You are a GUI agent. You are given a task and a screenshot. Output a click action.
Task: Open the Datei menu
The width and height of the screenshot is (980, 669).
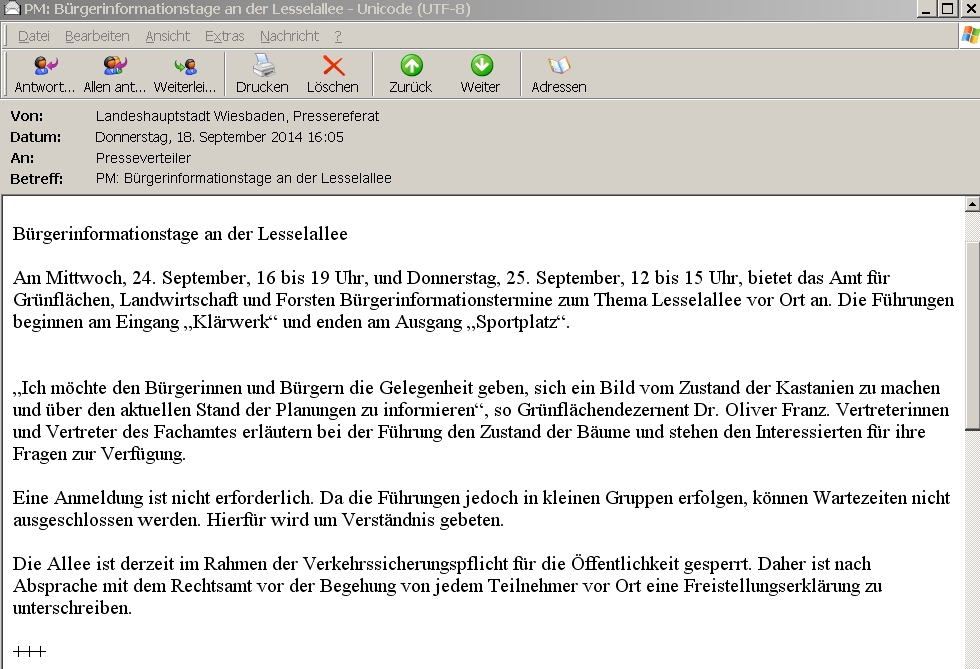34,36
